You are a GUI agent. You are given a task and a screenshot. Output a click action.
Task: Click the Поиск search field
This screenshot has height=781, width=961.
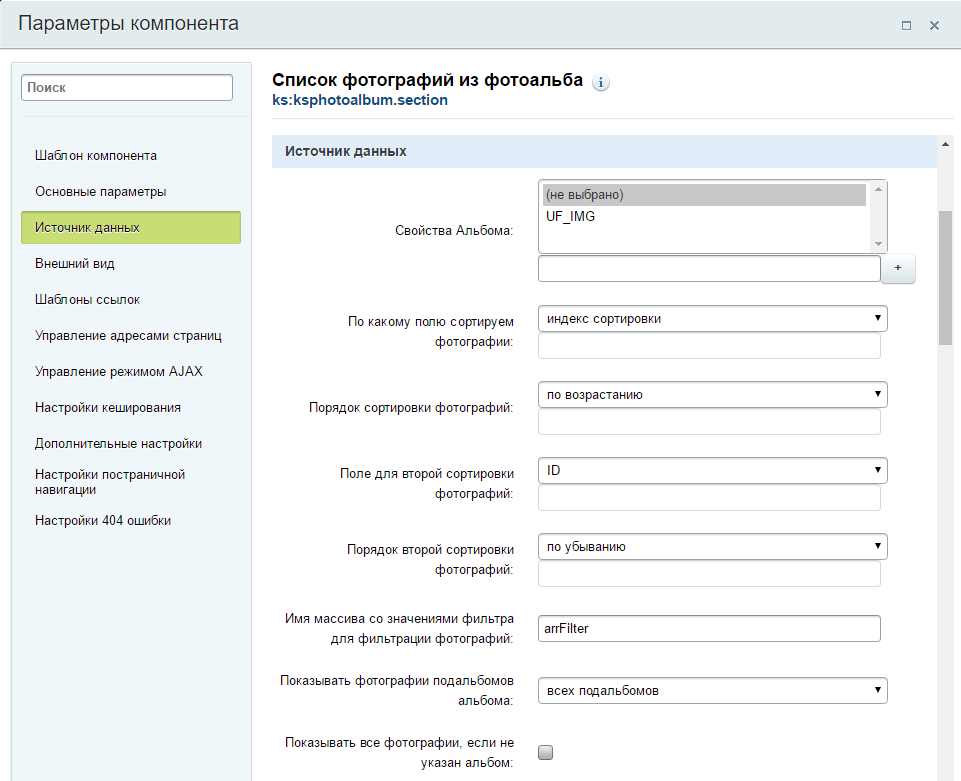(x=127, y=88)
